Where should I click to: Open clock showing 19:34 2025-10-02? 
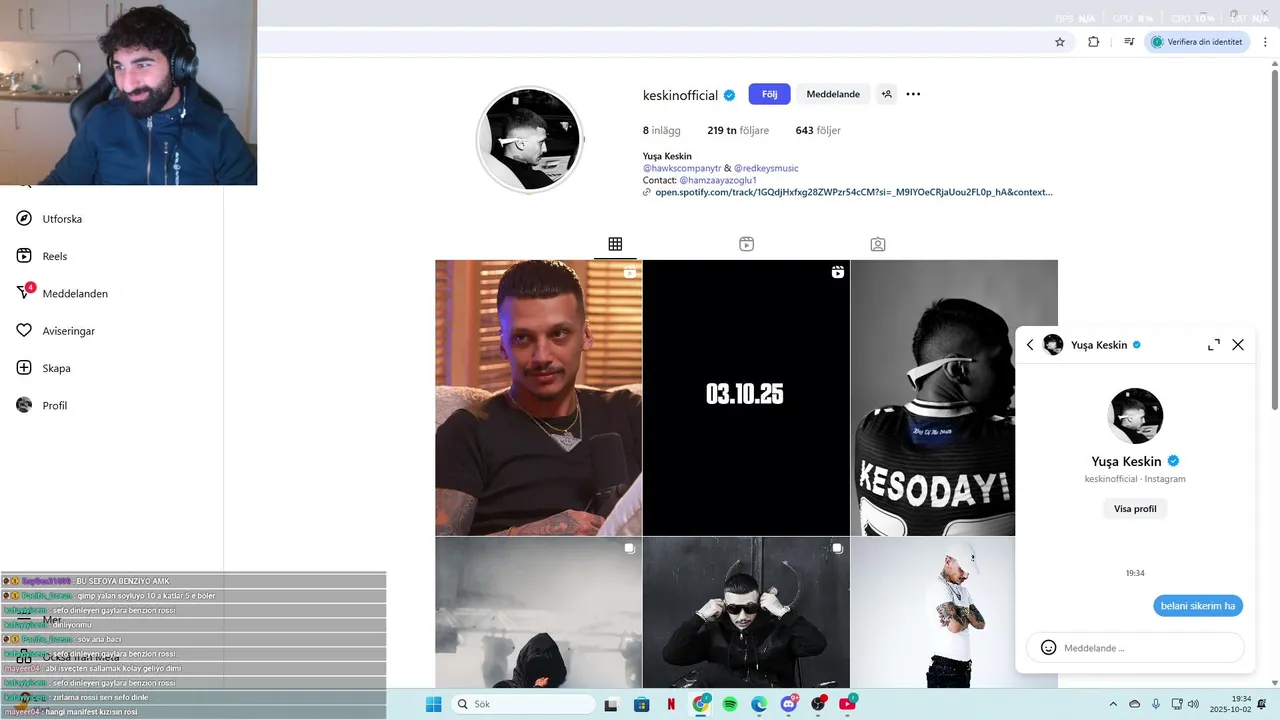point(1231,704)
